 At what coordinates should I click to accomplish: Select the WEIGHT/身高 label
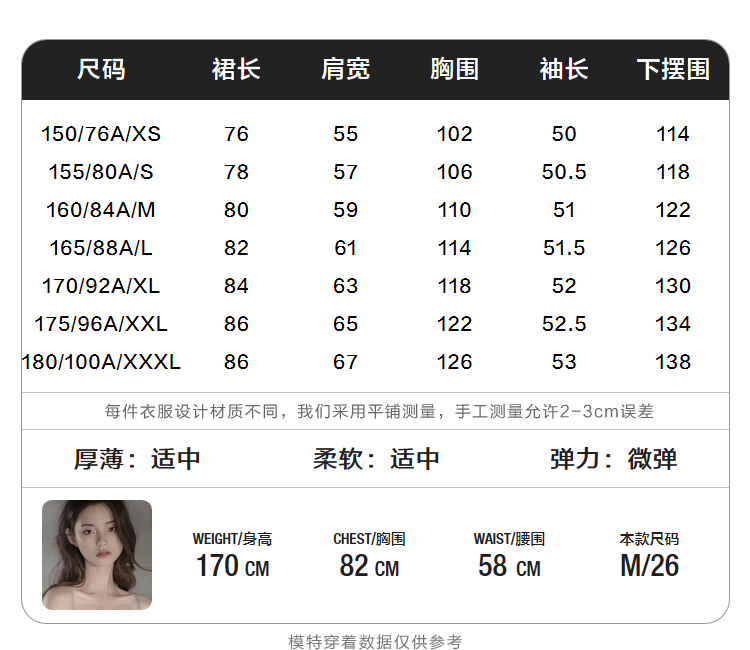click(232, 539)
